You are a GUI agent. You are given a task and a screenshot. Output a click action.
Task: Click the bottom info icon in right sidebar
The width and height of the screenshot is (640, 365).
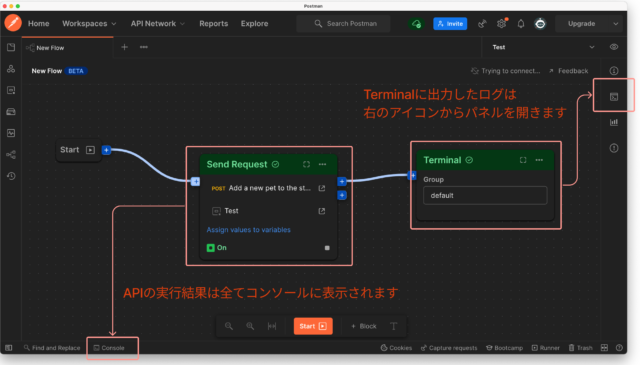coord(614,148)
